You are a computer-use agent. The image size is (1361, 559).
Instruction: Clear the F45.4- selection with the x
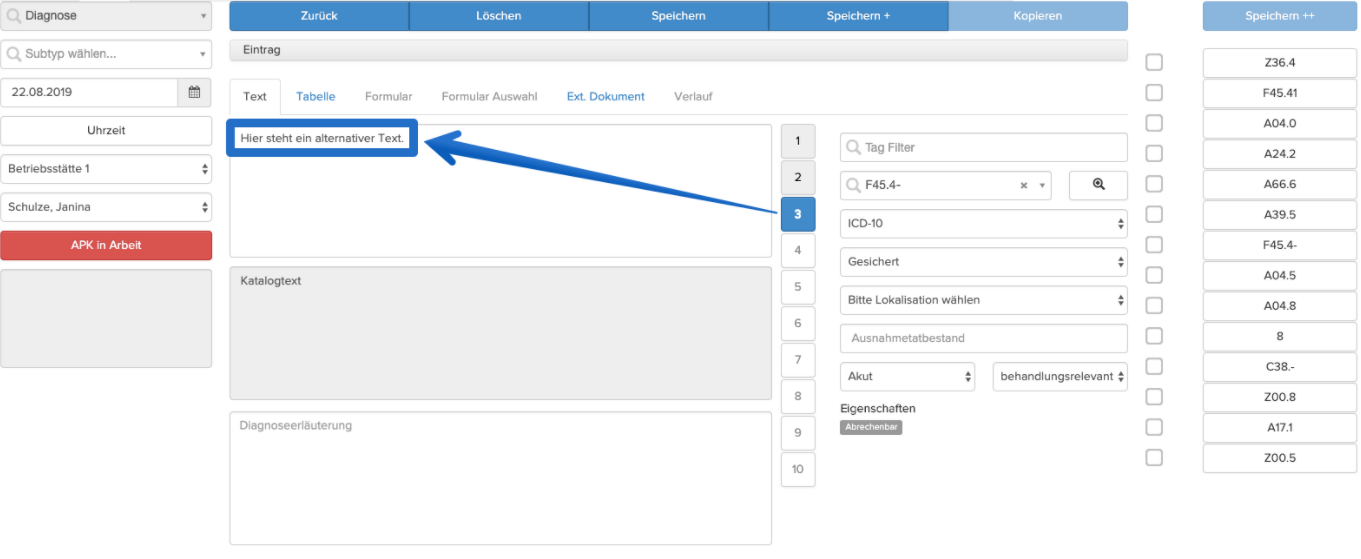click(1024, 186)
